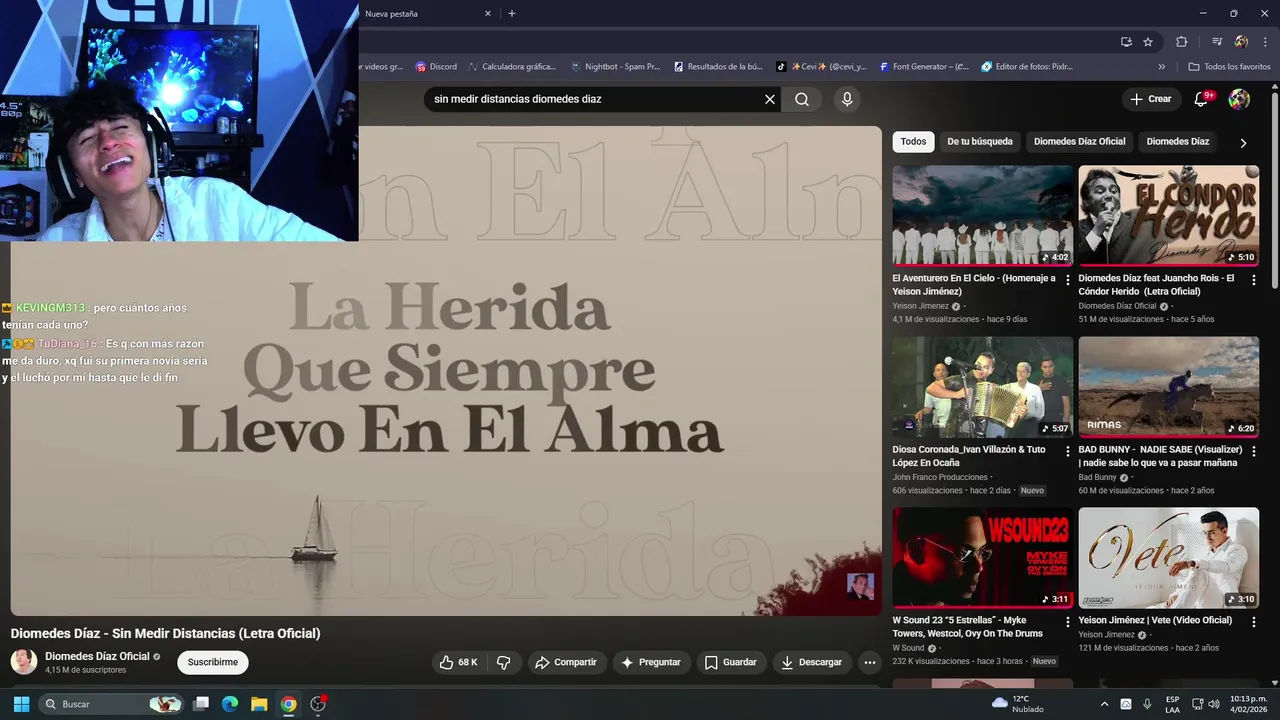Viewport: 1280px width, 720px height.
Task: Select the Diomedes Díaz filter chip
Action: [1177, 142]
